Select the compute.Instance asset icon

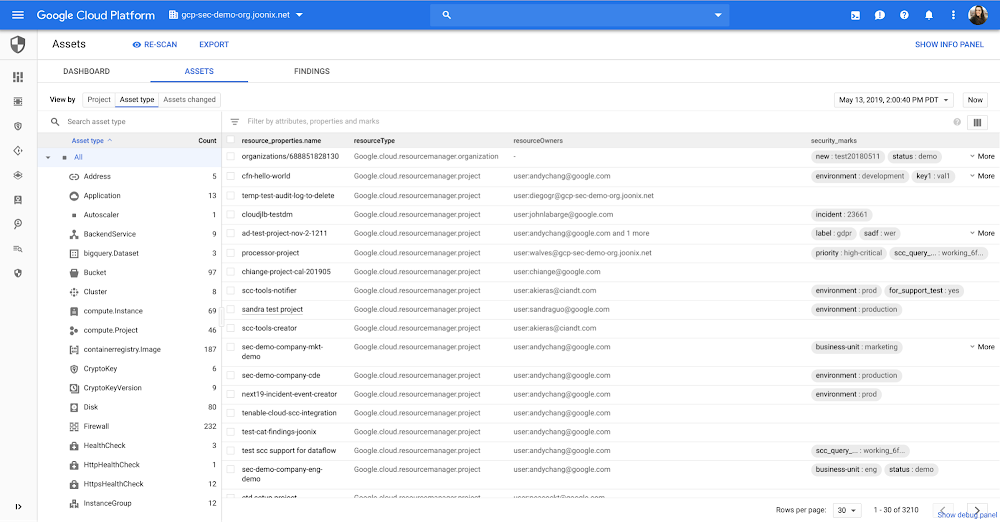tap(74, 311)
